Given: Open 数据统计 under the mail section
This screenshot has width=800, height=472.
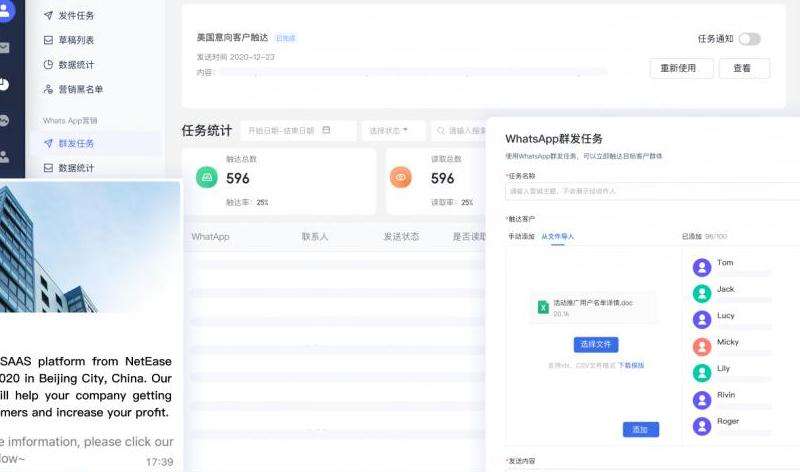Looking at the screenshot, I should pyautogui.click(x=76, y=65).
